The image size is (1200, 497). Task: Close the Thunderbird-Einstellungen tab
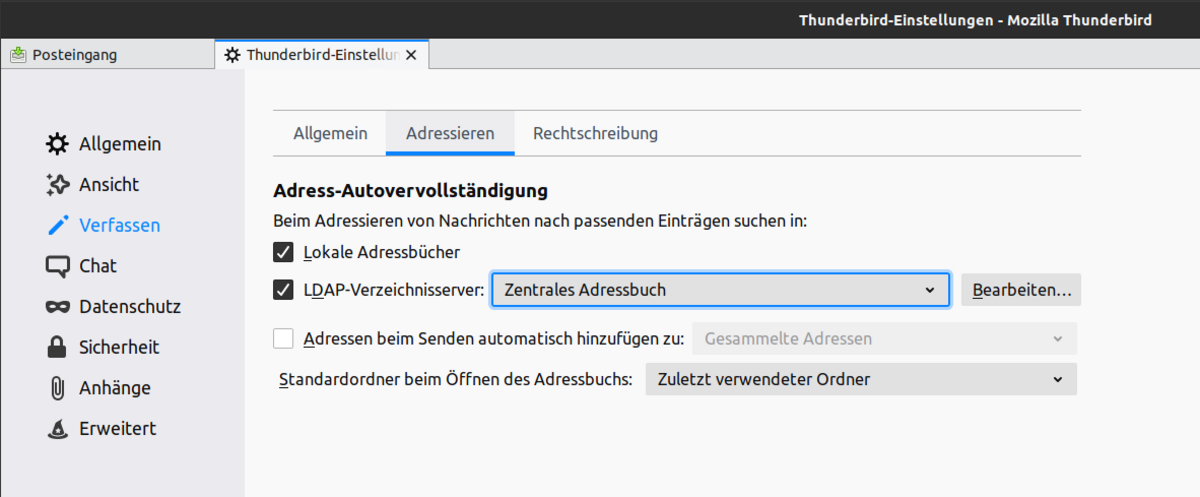(x=411, y=55)
